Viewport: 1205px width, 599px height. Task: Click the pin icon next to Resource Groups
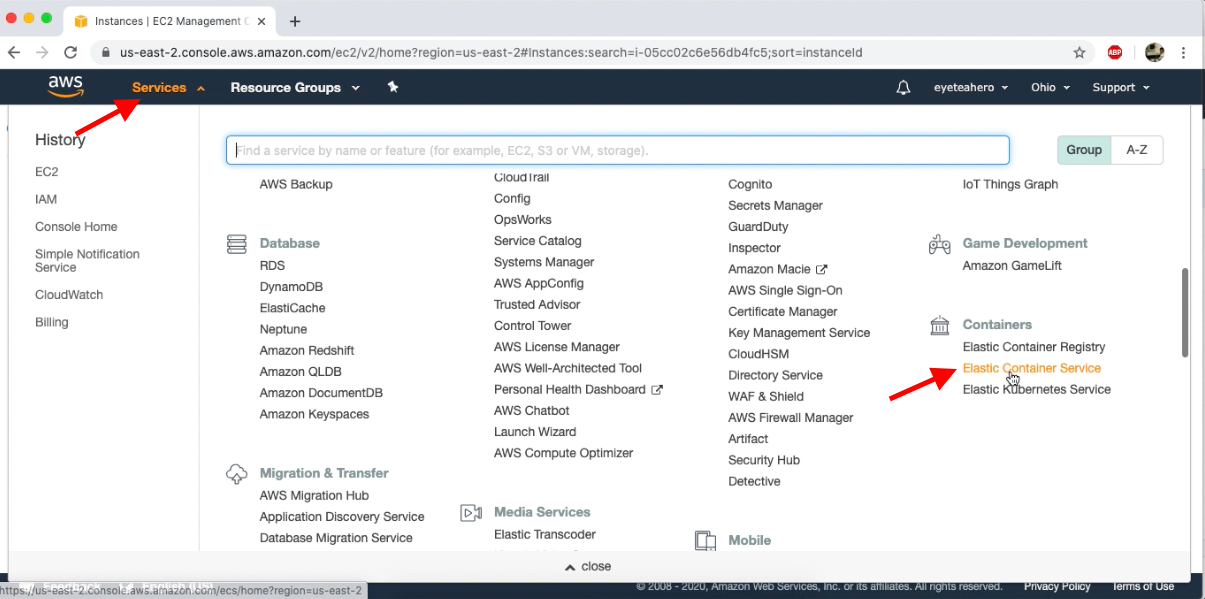click(x=392, y=87)
